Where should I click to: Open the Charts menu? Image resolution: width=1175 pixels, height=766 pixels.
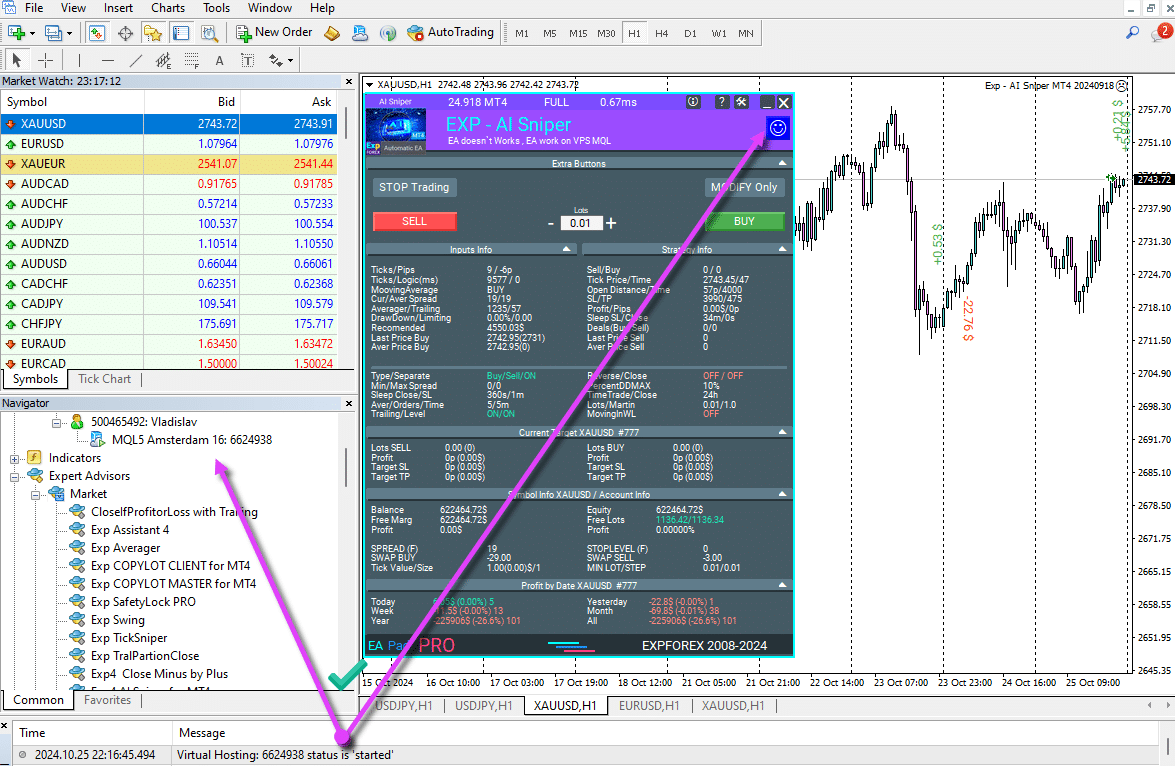(x=168, y=8)
